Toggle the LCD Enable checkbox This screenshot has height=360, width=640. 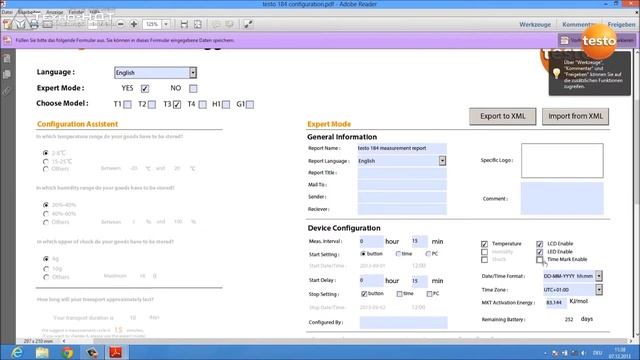point(540,244)
